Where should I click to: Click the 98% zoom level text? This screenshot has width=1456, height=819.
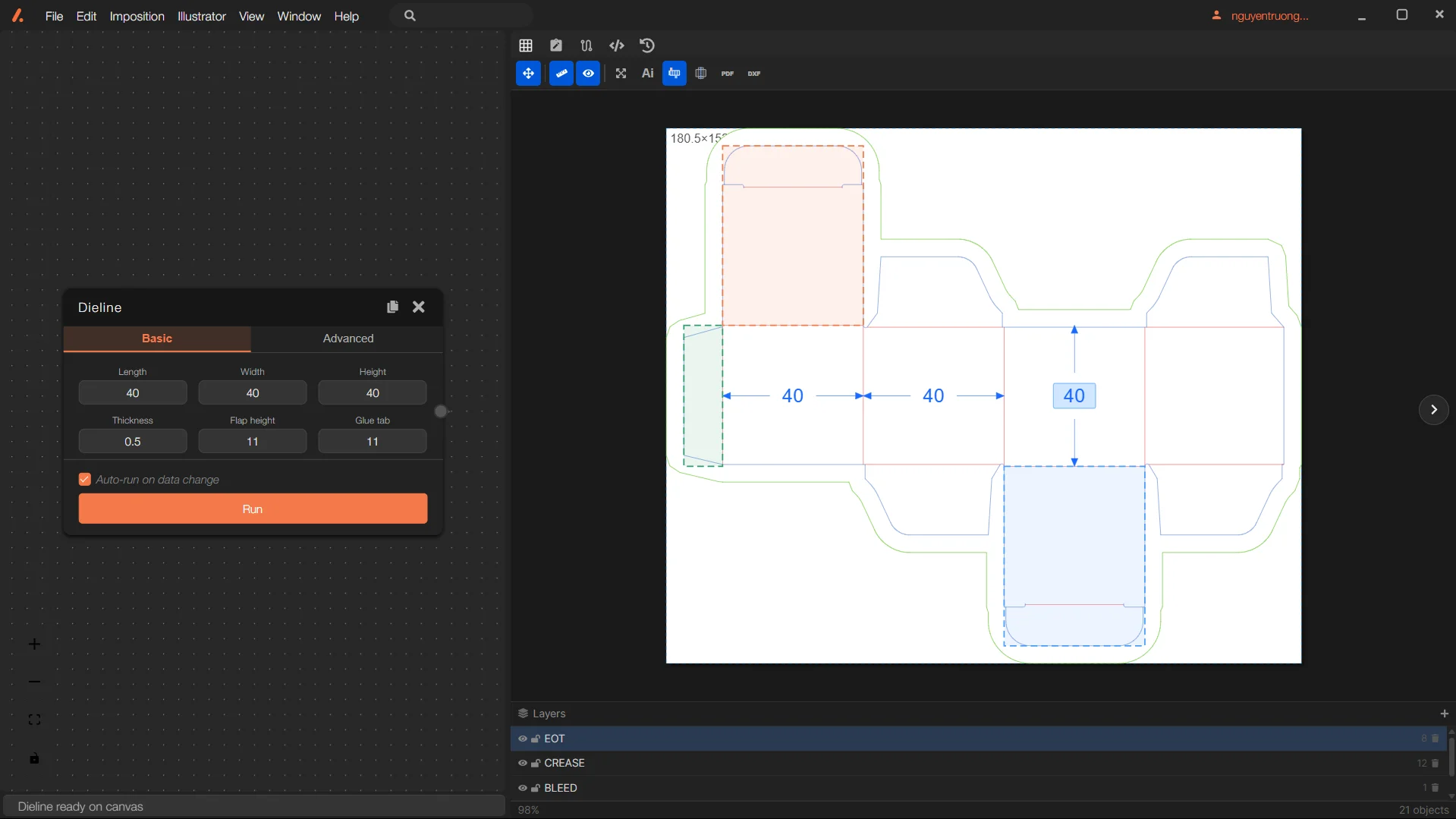(x=528, y=810)
